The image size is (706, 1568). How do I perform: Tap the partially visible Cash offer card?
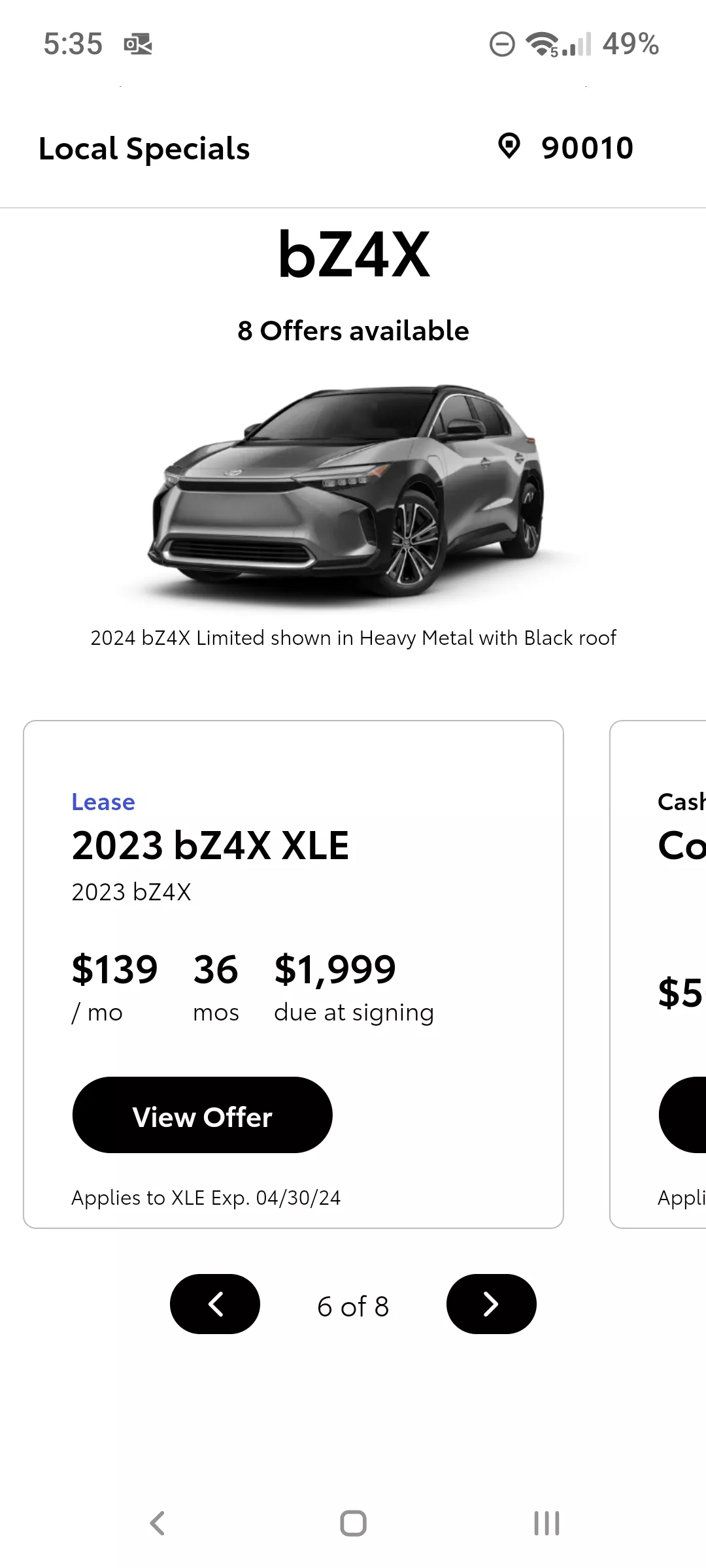pyautogui.click(x=658, y=974)
